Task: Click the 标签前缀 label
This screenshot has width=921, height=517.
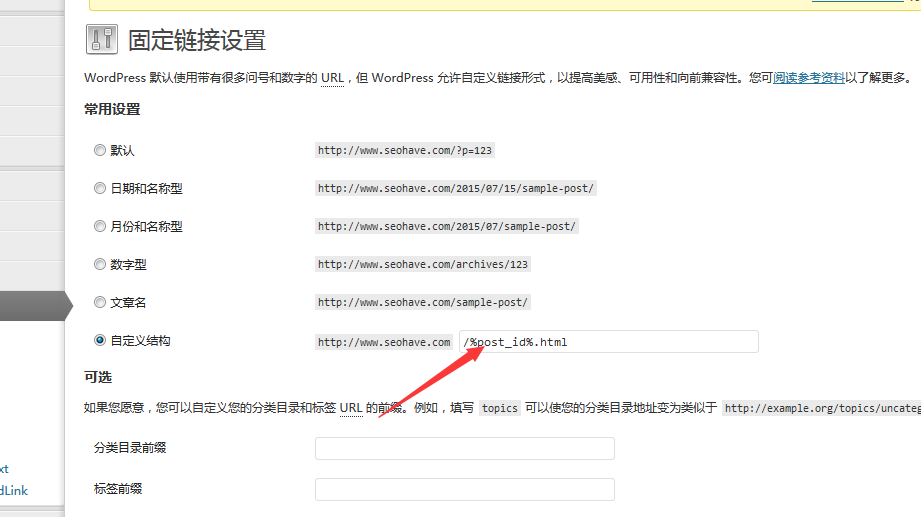Action: 118,489
